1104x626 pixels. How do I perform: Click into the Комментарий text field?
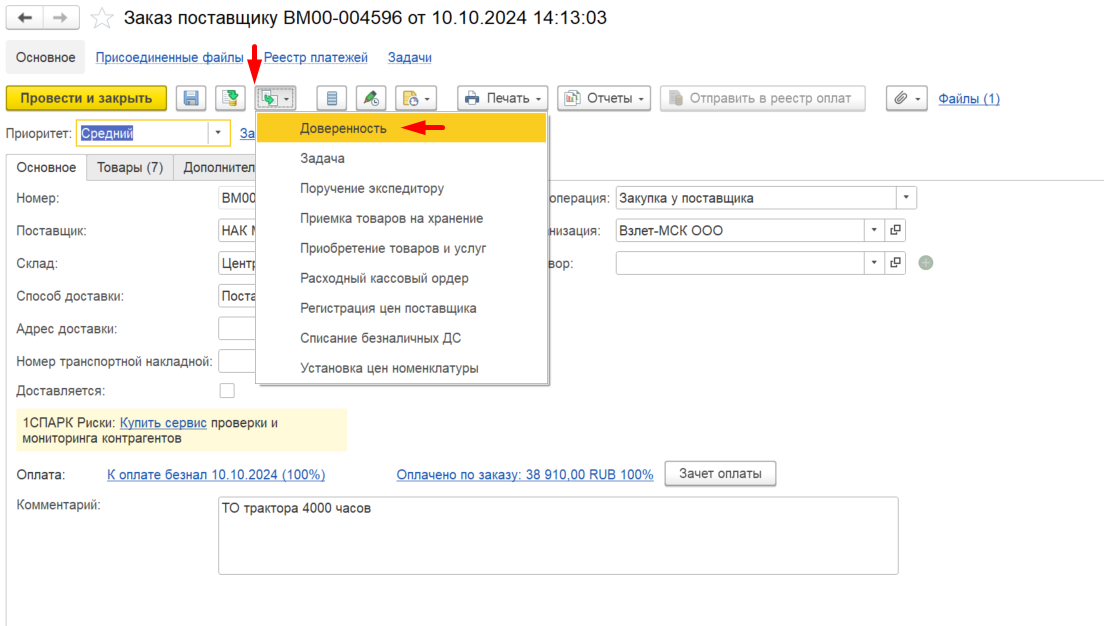[558, 536]
